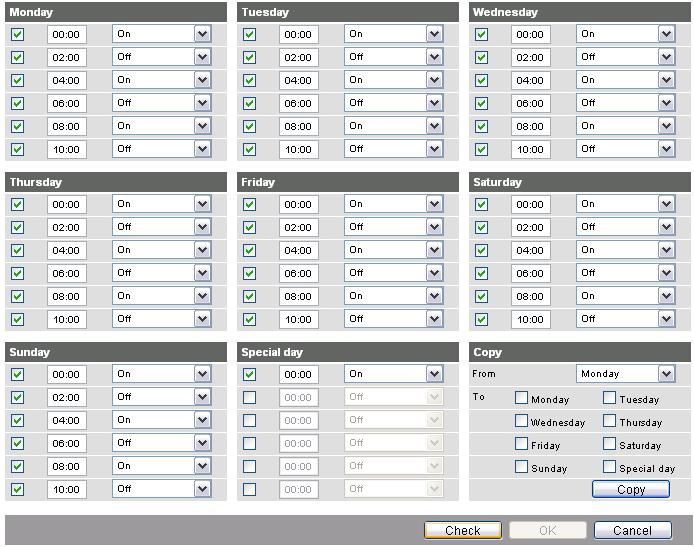Open Copy From Monday dropdown
The image size is (694, 547).
(x=625, y=374)
